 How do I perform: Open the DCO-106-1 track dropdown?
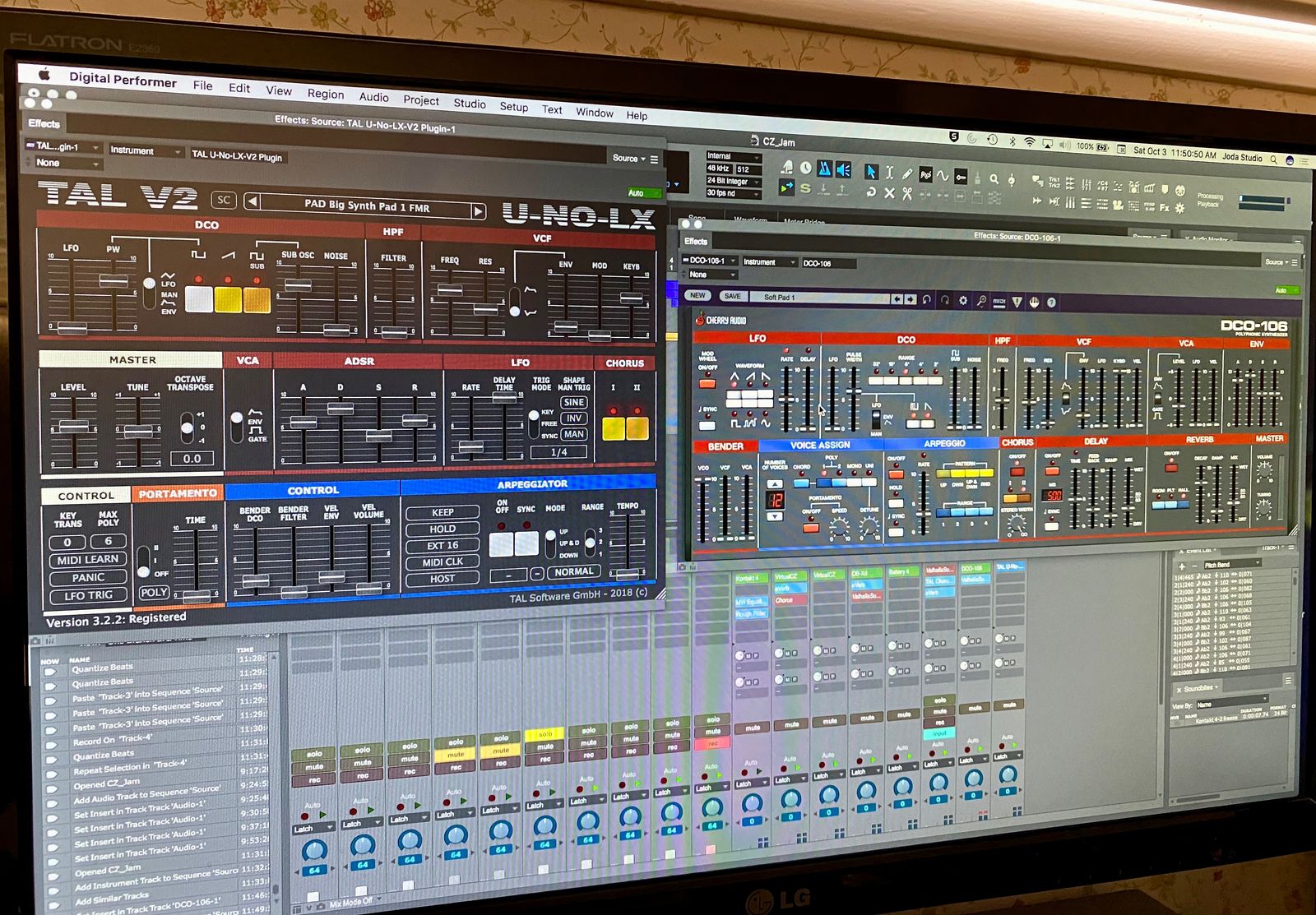708,261
